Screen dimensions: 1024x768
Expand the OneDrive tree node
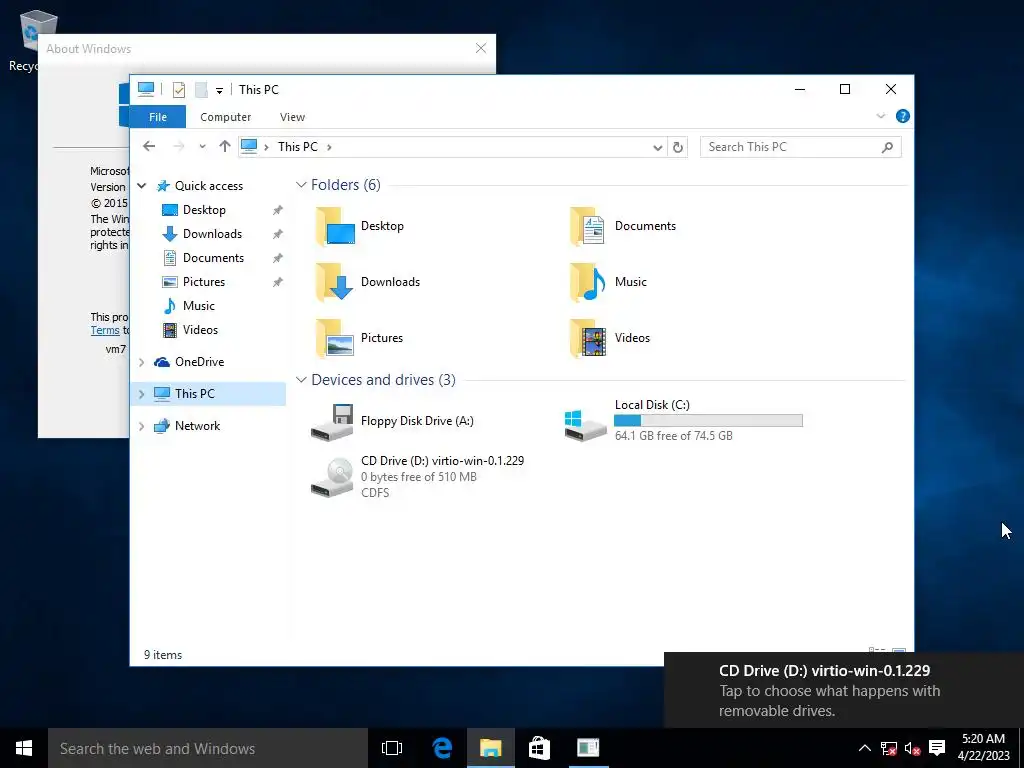142,362
